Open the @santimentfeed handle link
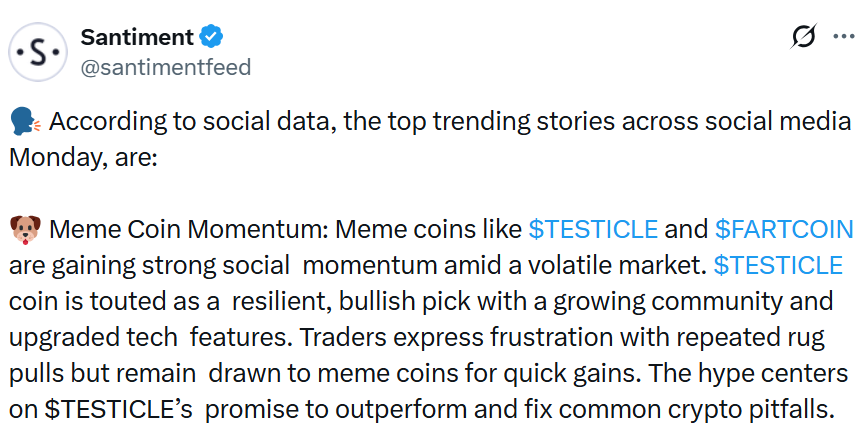Viewport: 865px width, 442px height. [165, 67]
